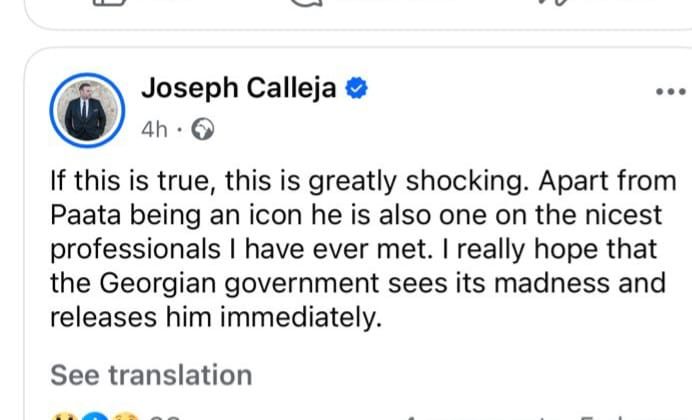Click the blue verified badge
This screenshot has height=420, width=692.
[356, 89]
